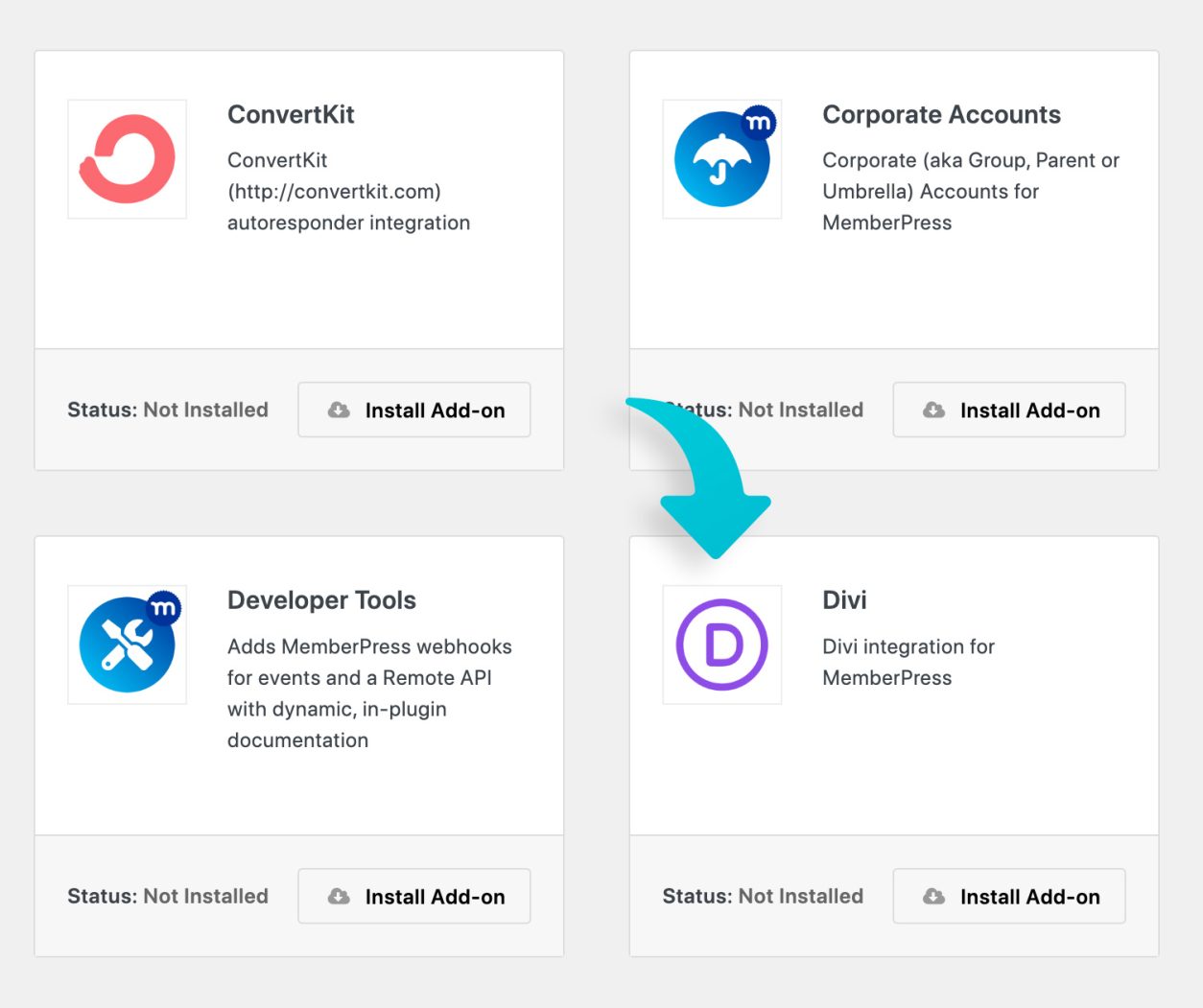Select the Divi purple logo icon
1203x1008 pixels.
point(721,644)
